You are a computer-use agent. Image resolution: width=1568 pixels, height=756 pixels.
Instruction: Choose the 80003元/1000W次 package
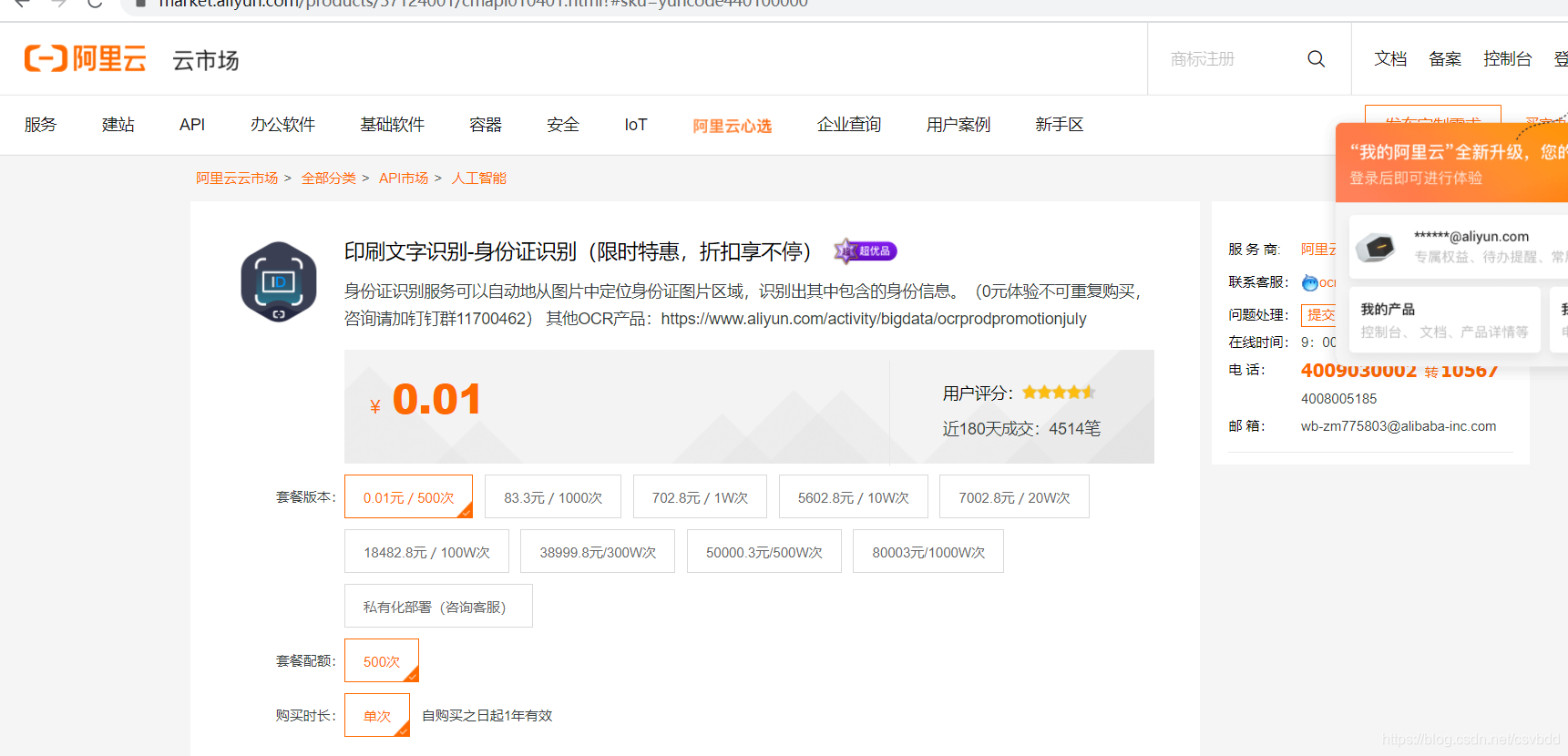pyautogui.click(x=928, y=551)
